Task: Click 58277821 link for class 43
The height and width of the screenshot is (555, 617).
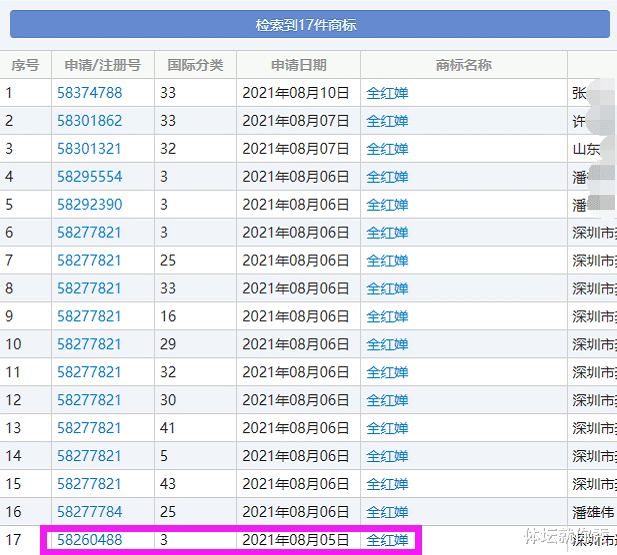Action: 89,485
